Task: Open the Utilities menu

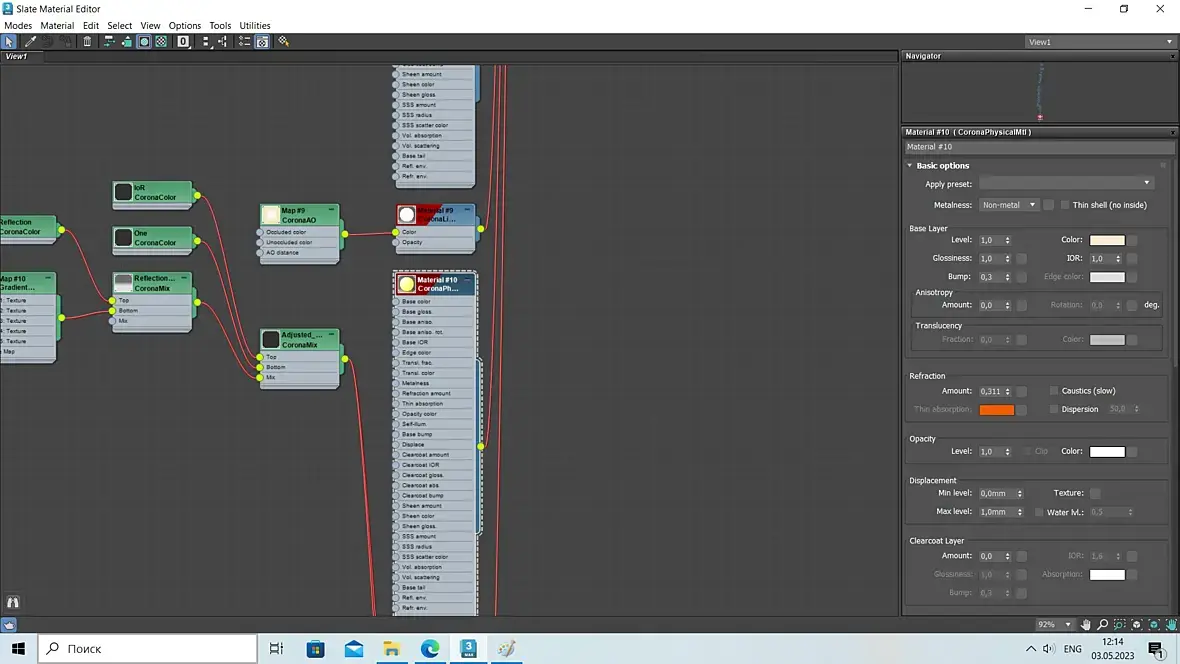Action: pyautogui.click(x=254, y=26)
